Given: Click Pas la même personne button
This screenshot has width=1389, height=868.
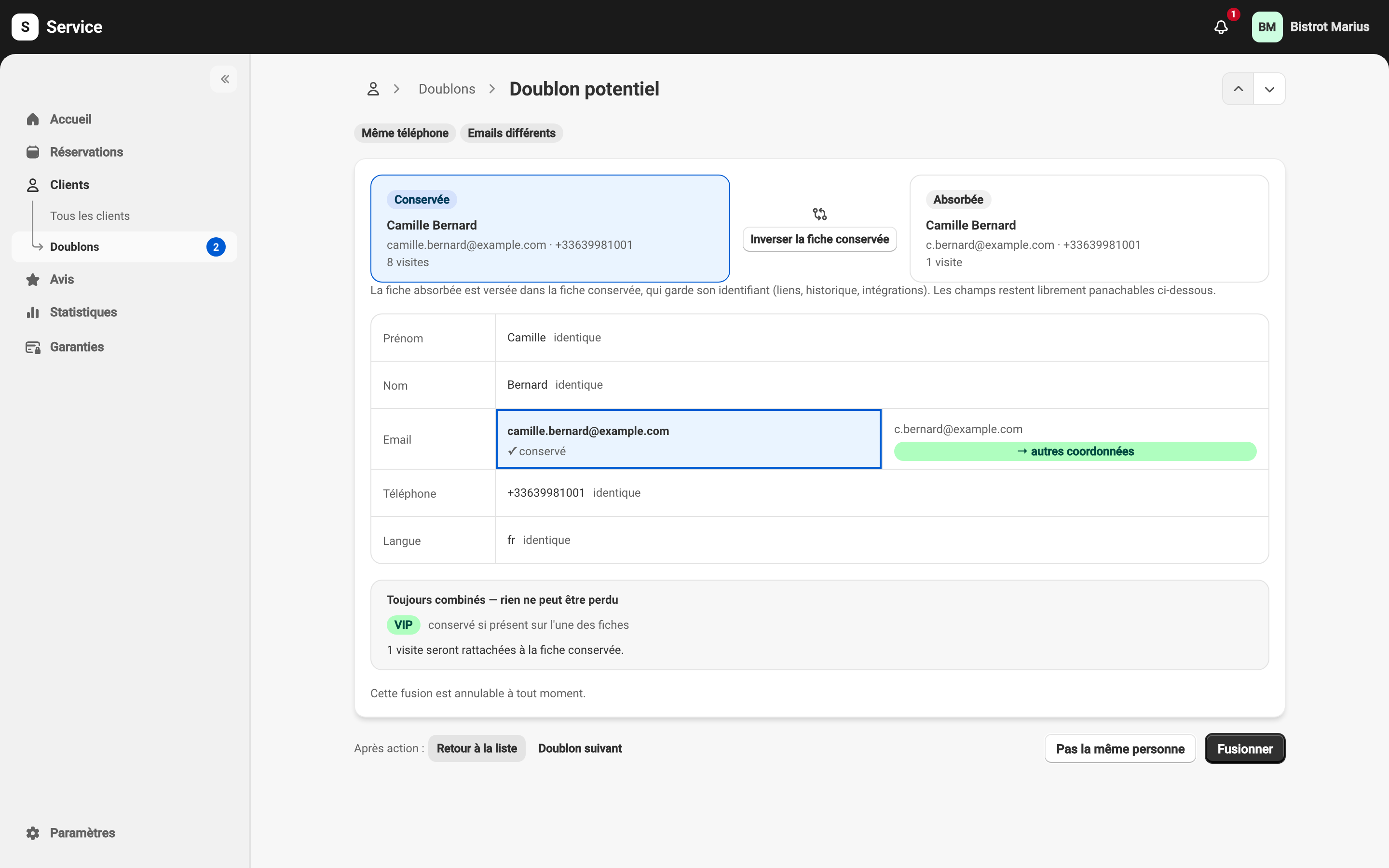Looking at the screenshot, I should (x=1120, y=749).
